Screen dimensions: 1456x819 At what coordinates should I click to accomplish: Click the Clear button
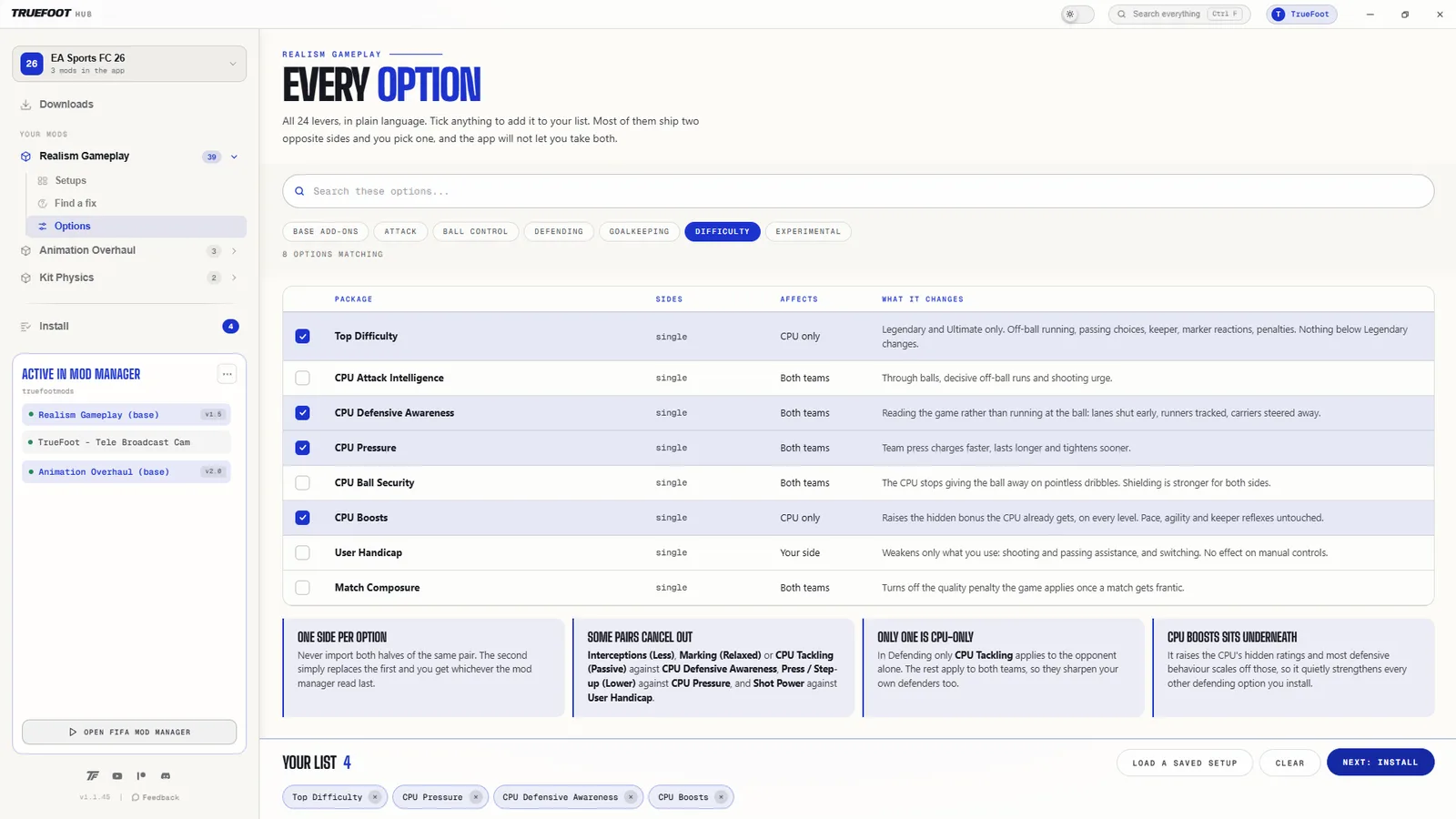click(1289, 763)
